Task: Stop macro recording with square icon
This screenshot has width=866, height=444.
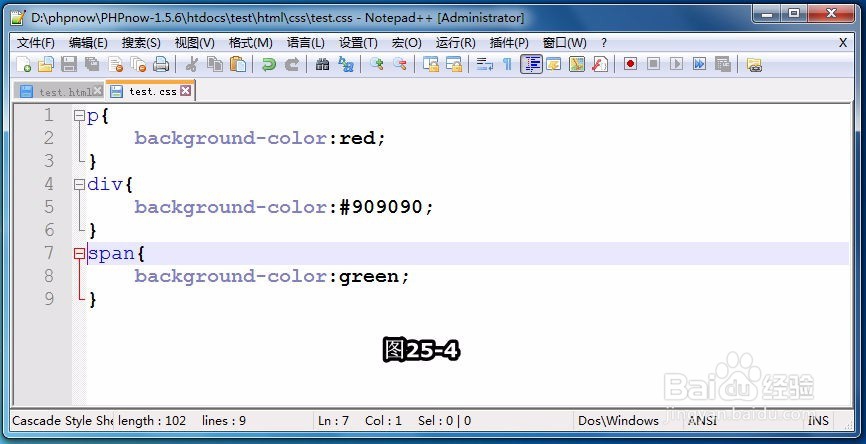Action: point(653,65)
